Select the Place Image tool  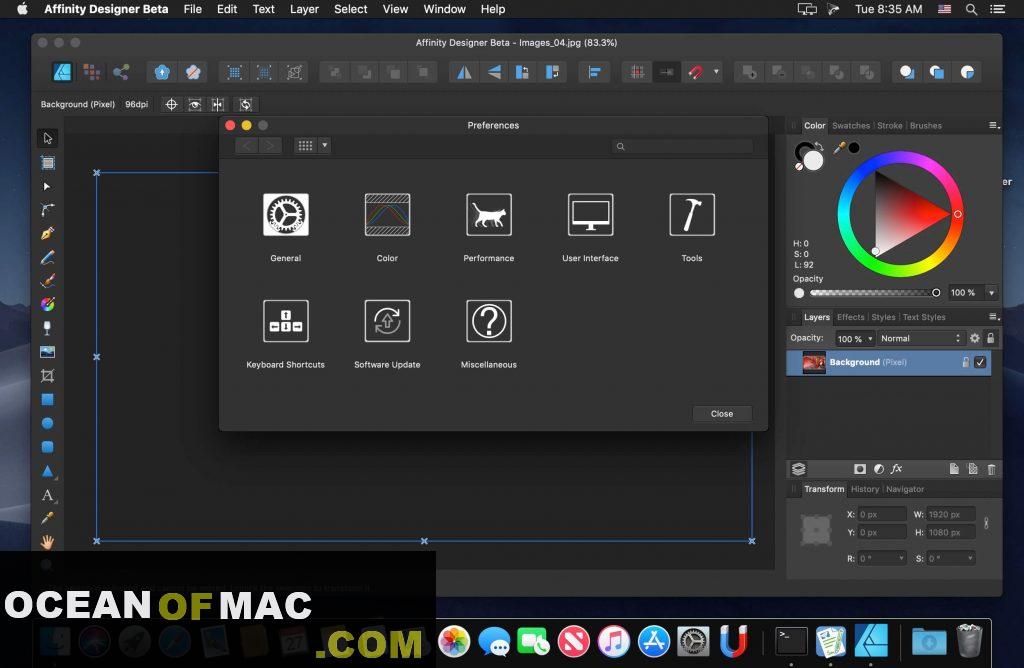[47, 352]
